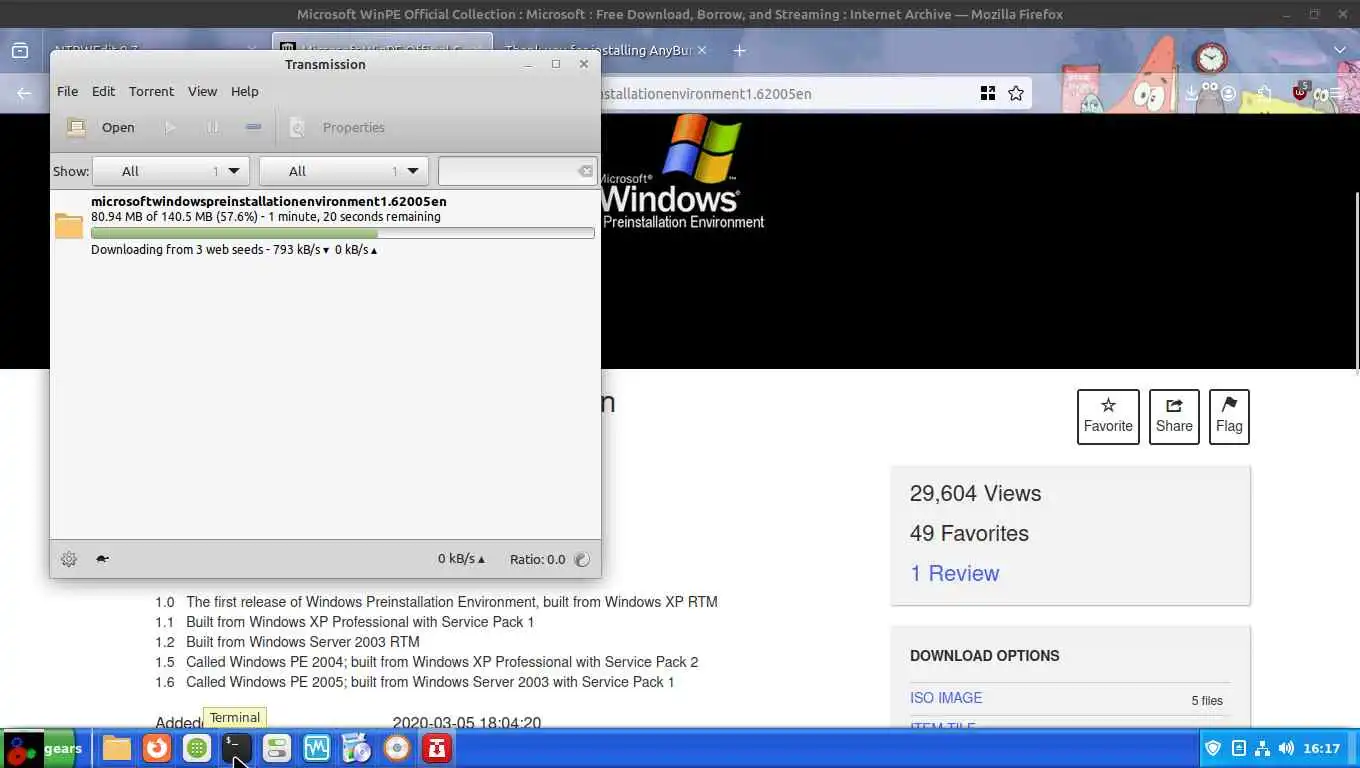This screenshot has height=768, width=1360.
Task: Open the Firefox hamburger application menu
Action: [1336, 93]
